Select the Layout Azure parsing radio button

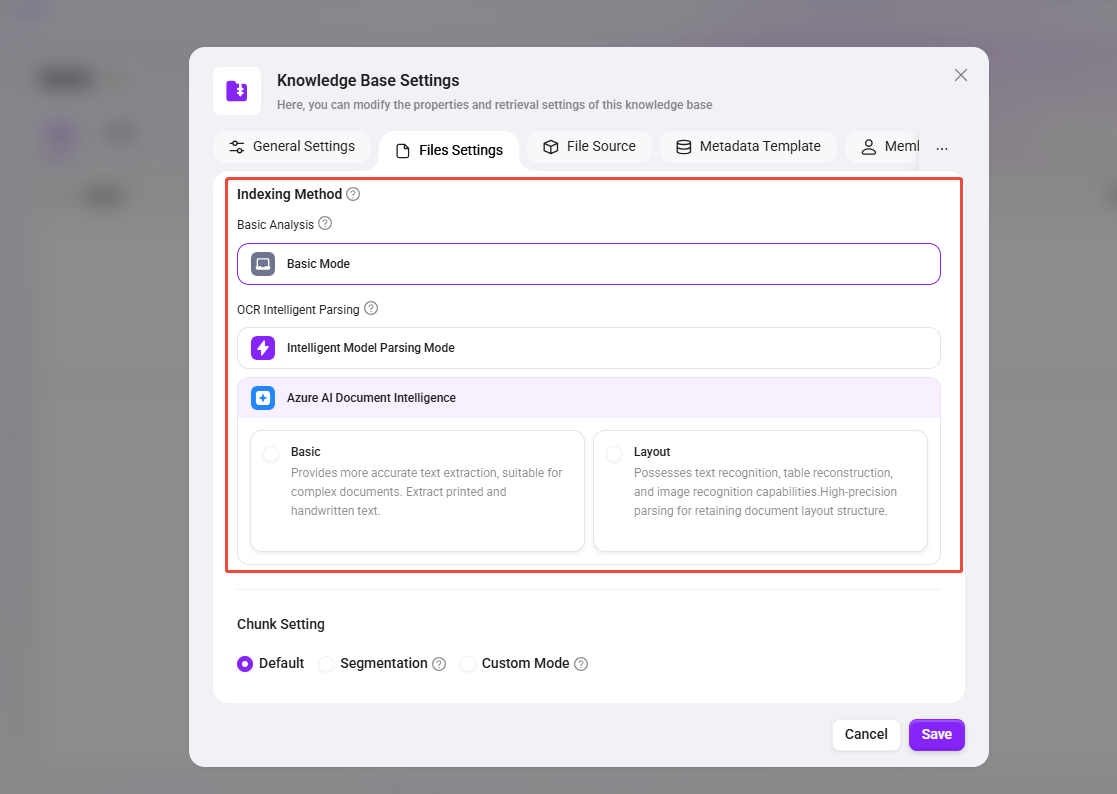613,454
